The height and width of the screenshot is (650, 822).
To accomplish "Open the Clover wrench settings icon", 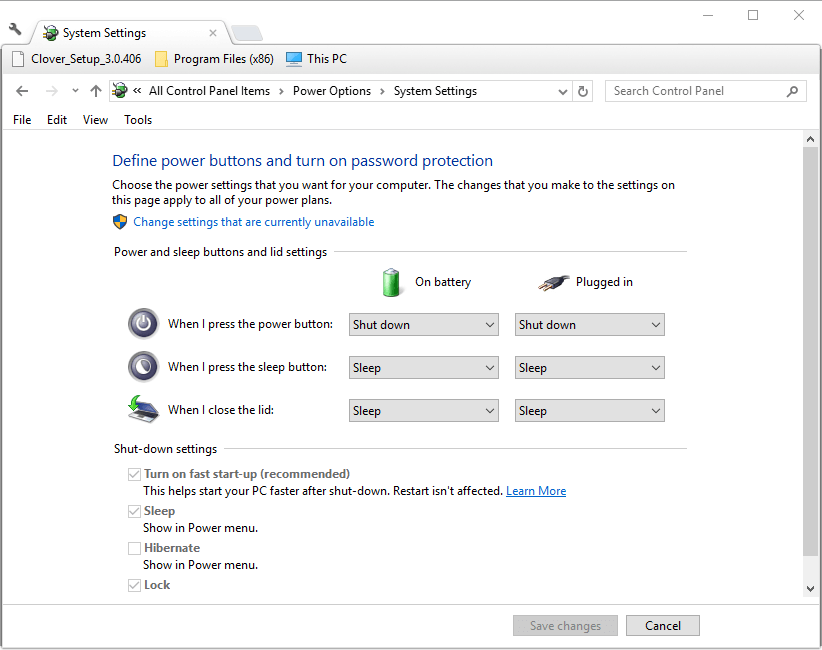I will tap(15, 29).
